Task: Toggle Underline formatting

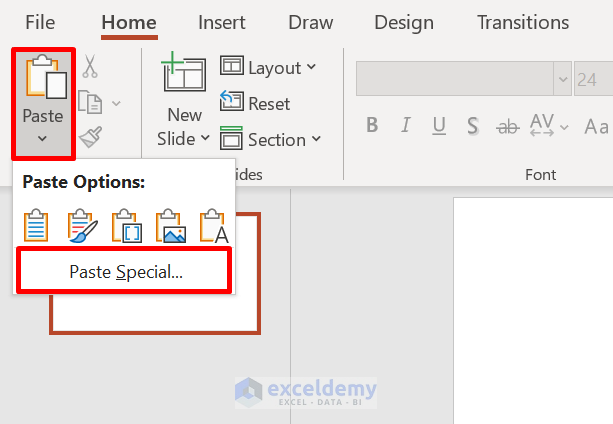Action: pyautogui.click(x=439, y=126)
